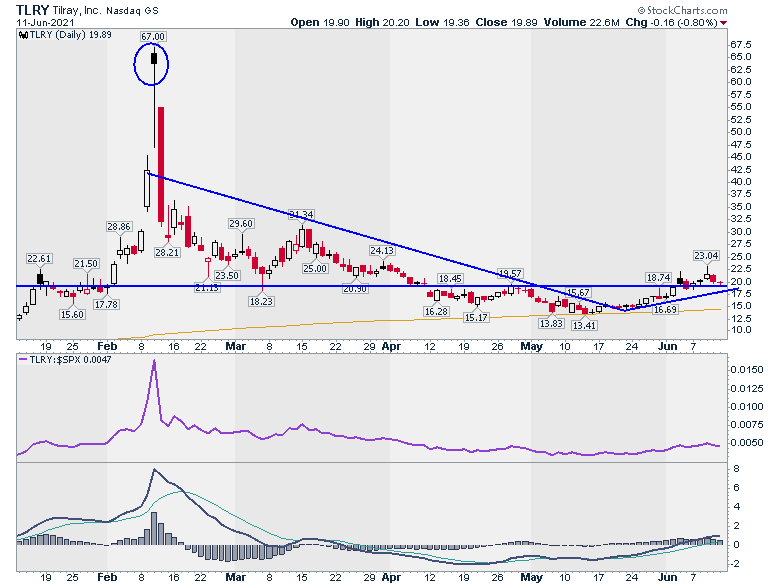The image size is (780, 586).
Task: Click the chart date 11-Jun-2021
Action: click(45, 22)
